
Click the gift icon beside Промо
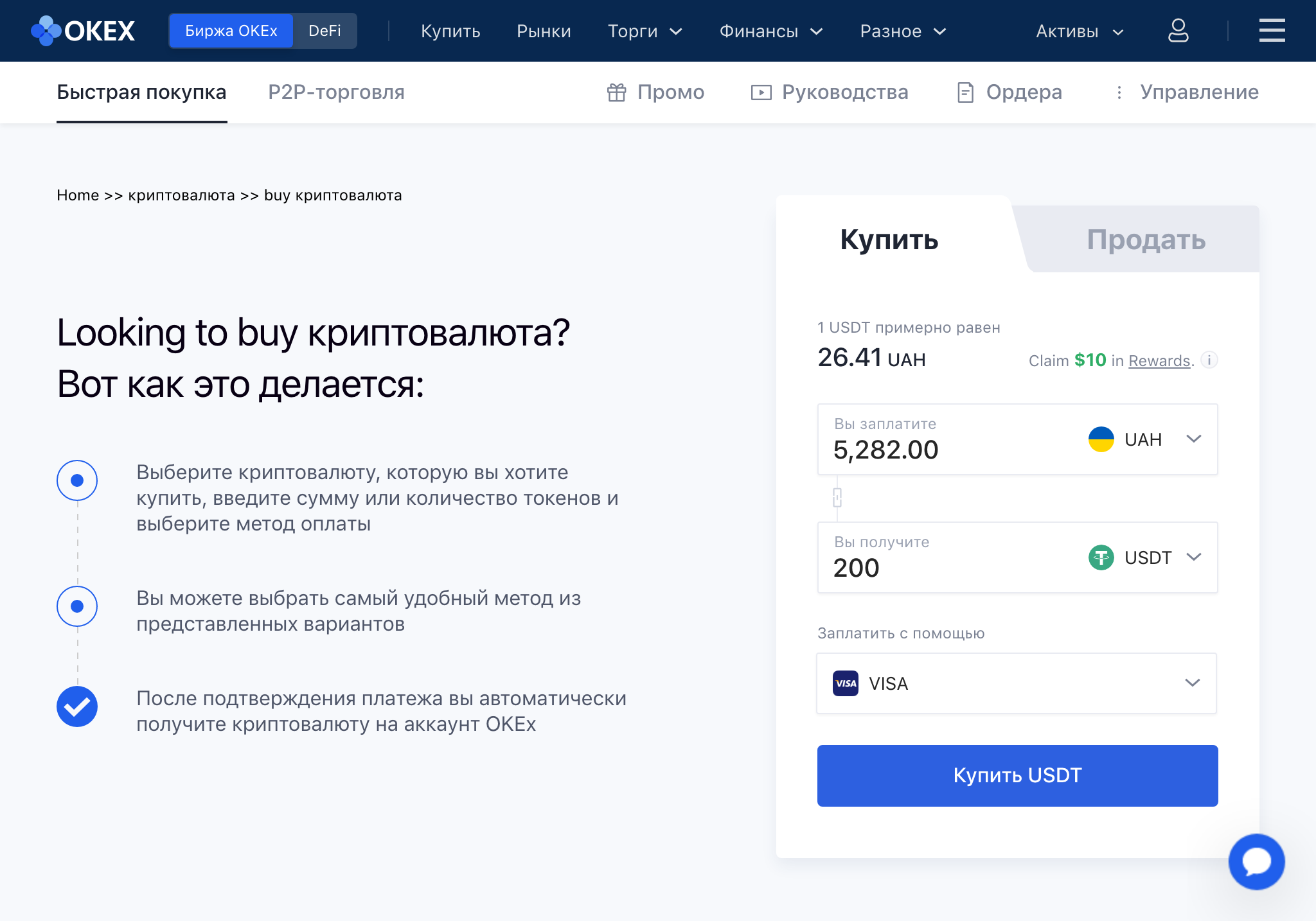click(x=616, y=92)
